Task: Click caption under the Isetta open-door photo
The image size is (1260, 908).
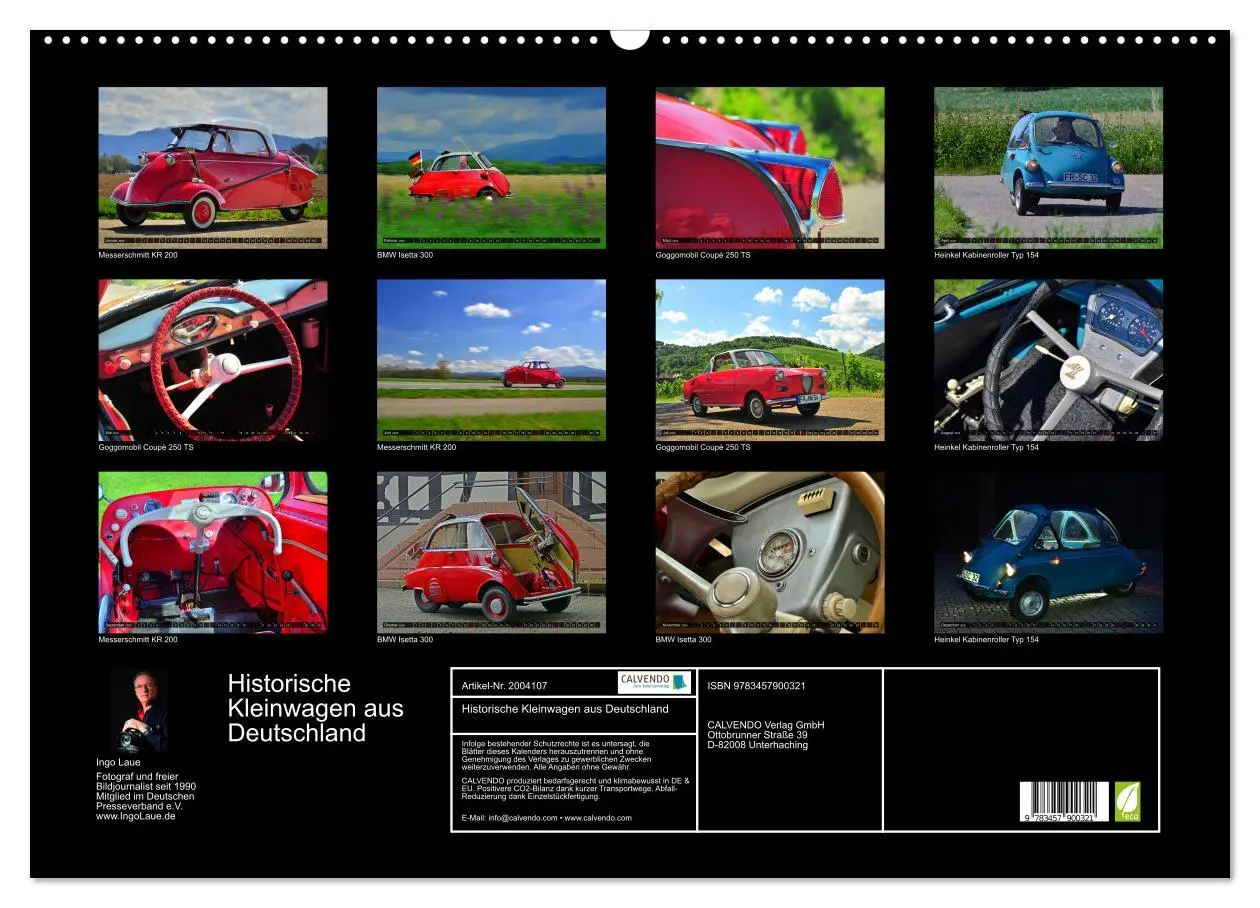Action: 405,640
